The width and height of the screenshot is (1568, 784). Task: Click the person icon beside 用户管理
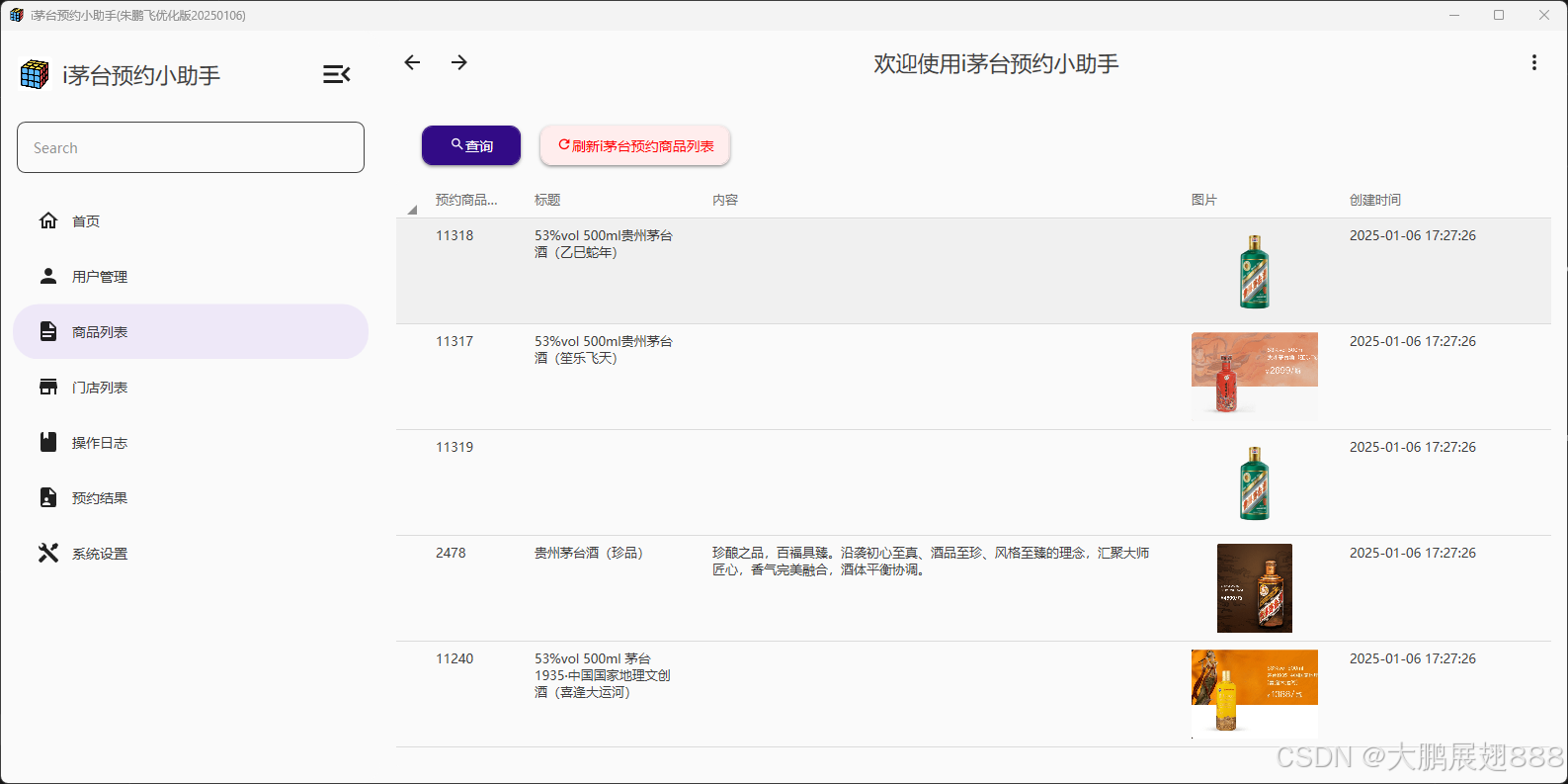(x=48, y=276)
